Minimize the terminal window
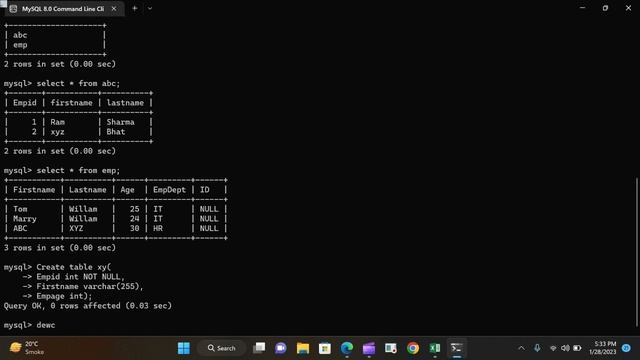The width and height of the screenshot is (640, 360). coord(582,8)
